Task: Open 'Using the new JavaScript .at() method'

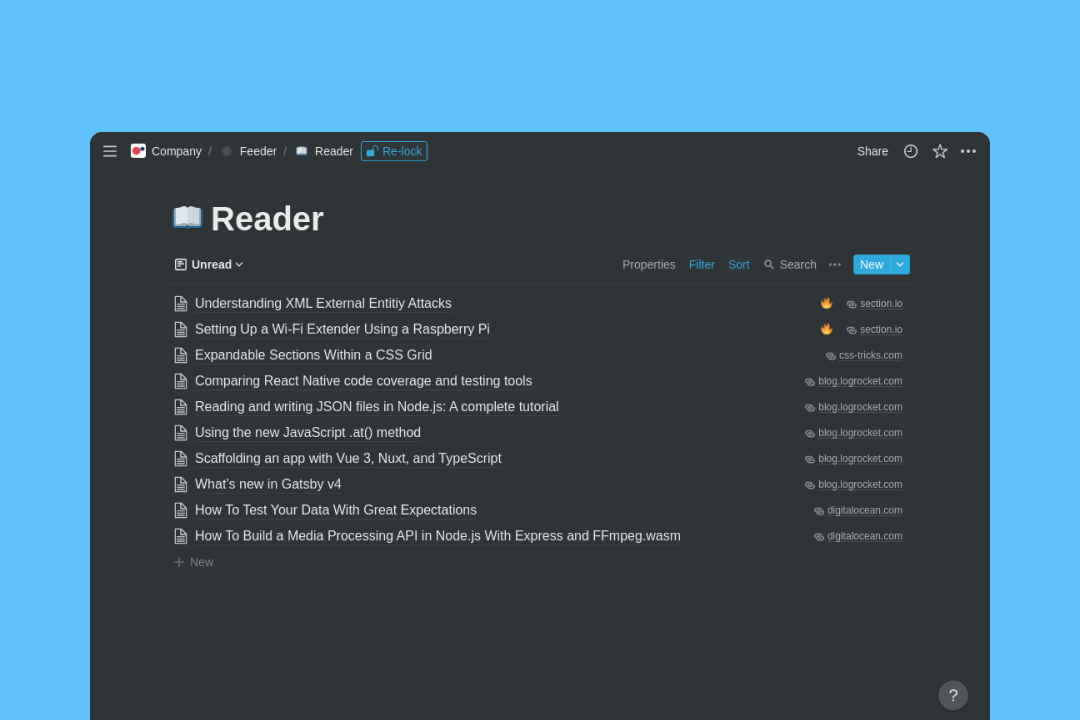Action: pyautogui.click(x=308, y=433)
